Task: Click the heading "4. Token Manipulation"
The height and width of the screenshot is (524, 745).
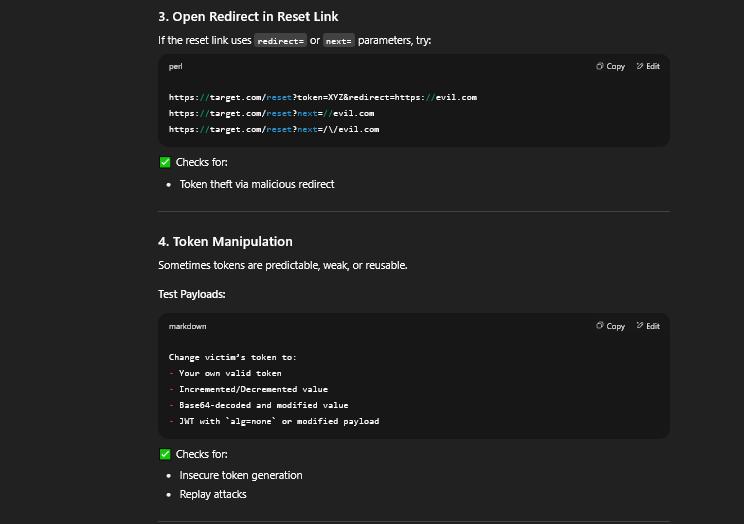Action: pos(225,241)
